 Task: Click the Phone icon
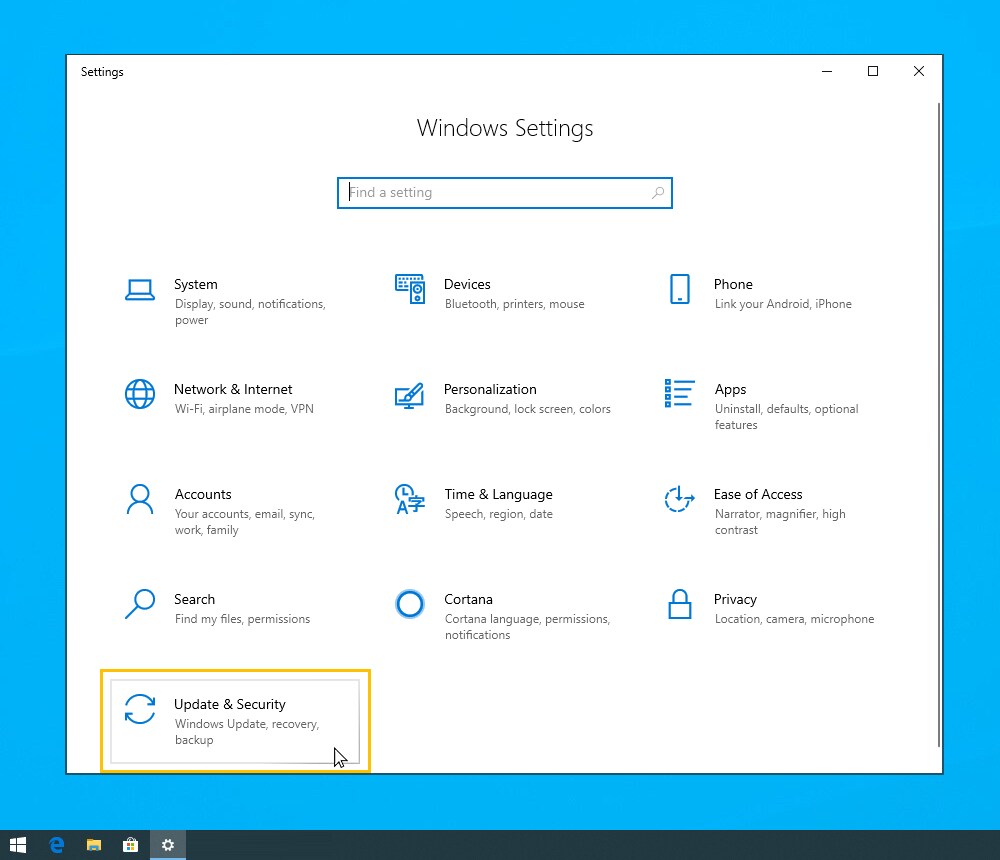(680, 289)
